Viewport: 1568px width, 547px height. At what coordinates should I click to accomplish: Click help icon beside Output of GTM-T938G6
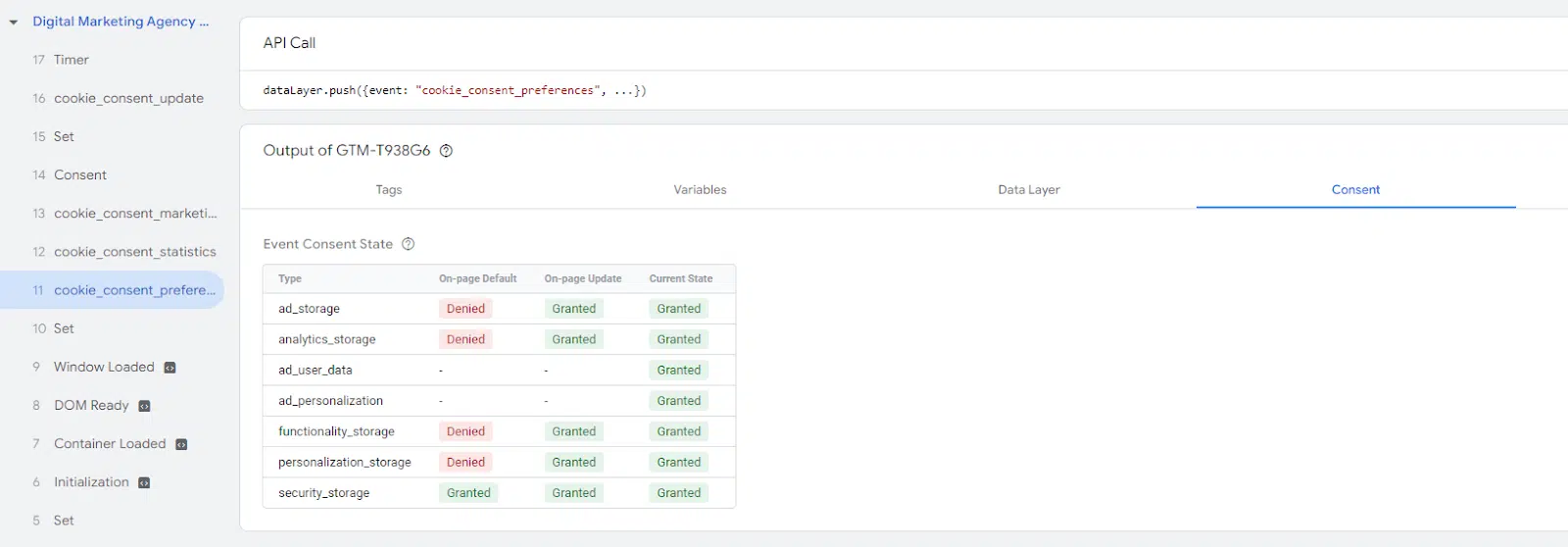pos(446,151)
